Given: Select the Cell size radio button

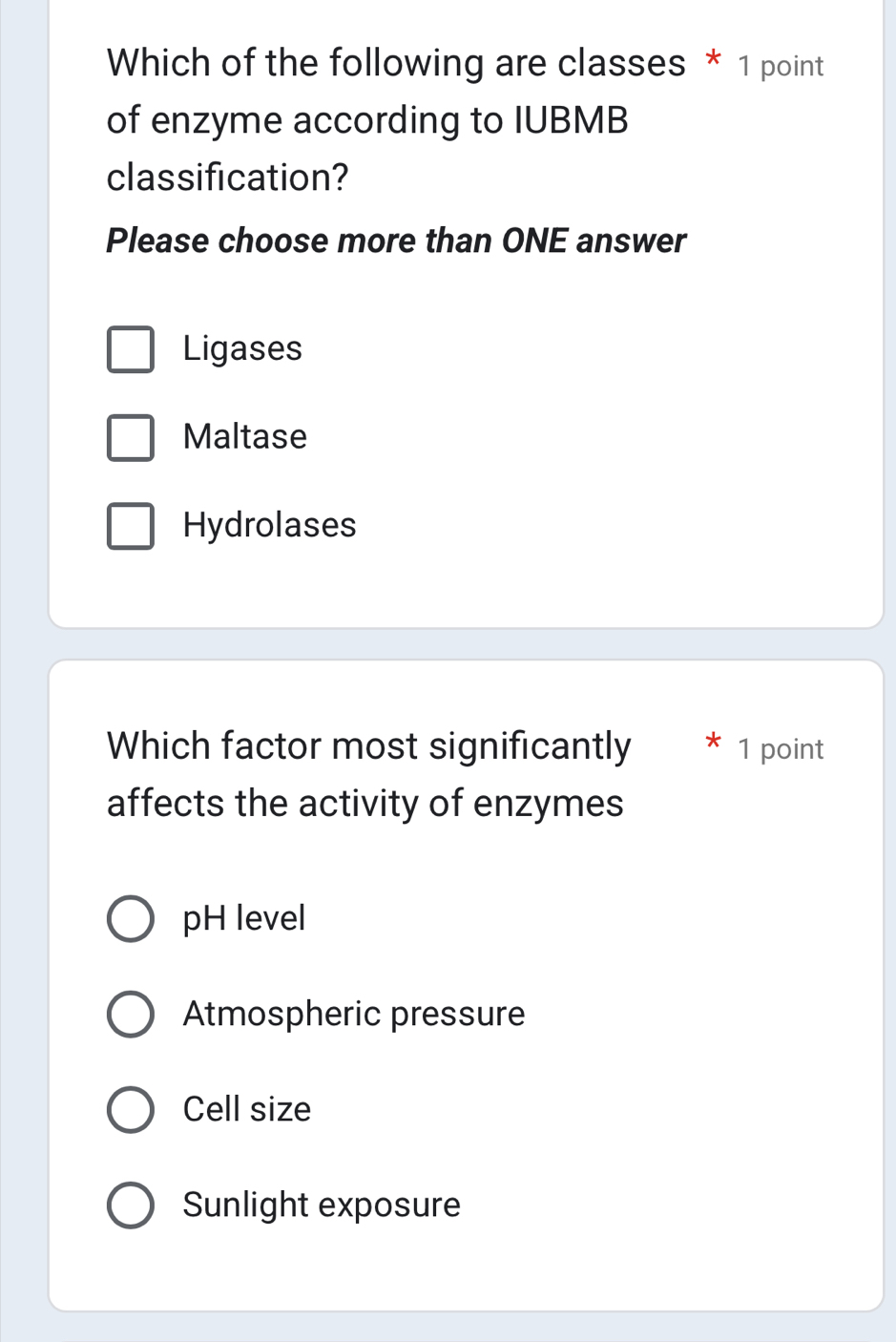Looking at the screenshot, I should coord(132,1109).
